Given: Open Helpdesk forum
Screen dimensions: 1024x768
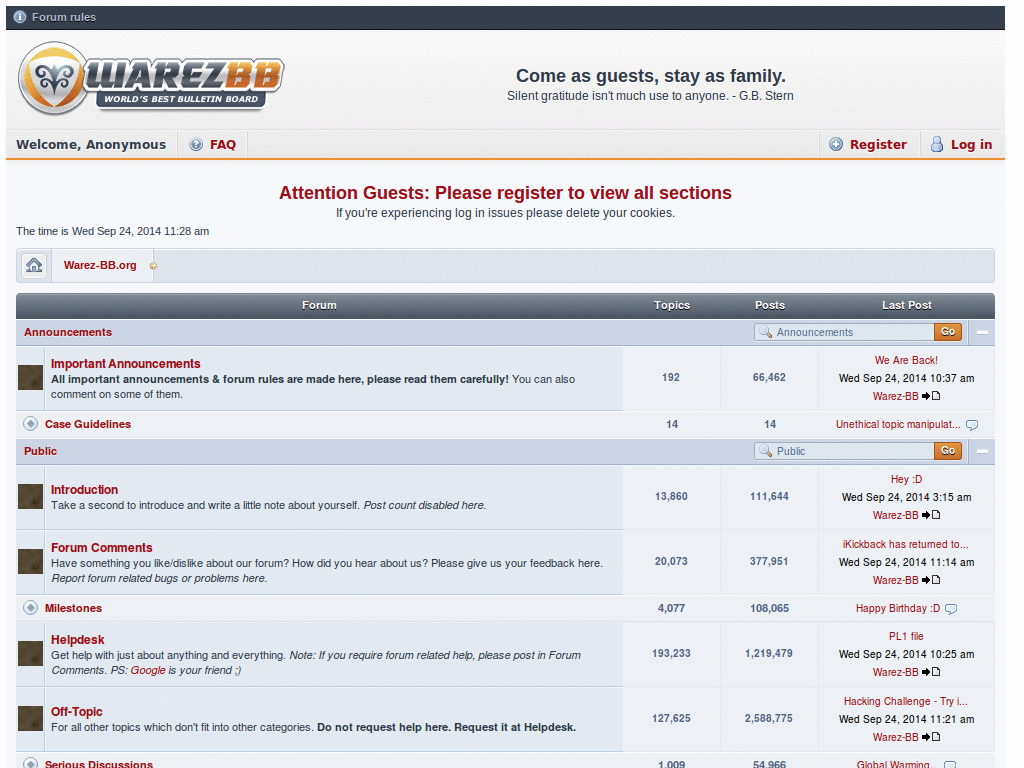Looking at the screenshot, I should coord(78,639).
